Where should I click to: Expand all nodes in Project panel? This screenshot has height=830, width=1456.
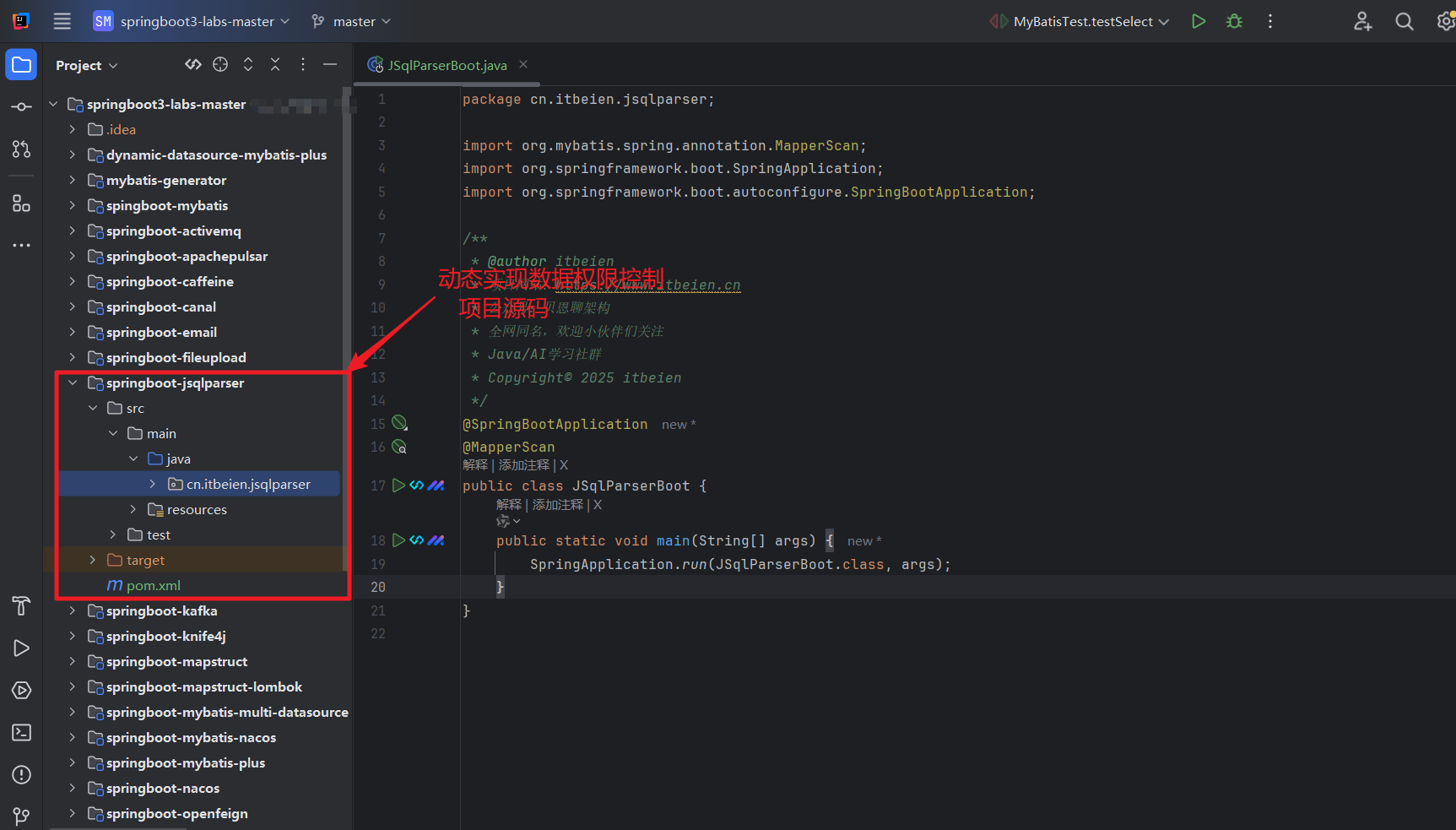tap(248, 64)
